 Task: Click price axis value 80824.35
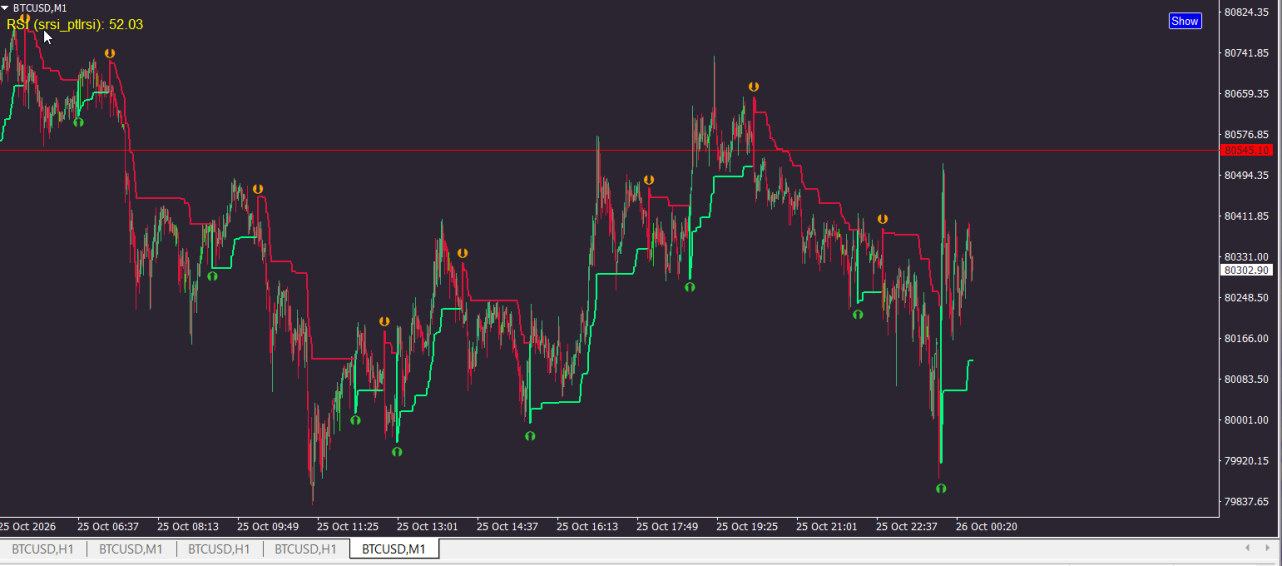1247,12
